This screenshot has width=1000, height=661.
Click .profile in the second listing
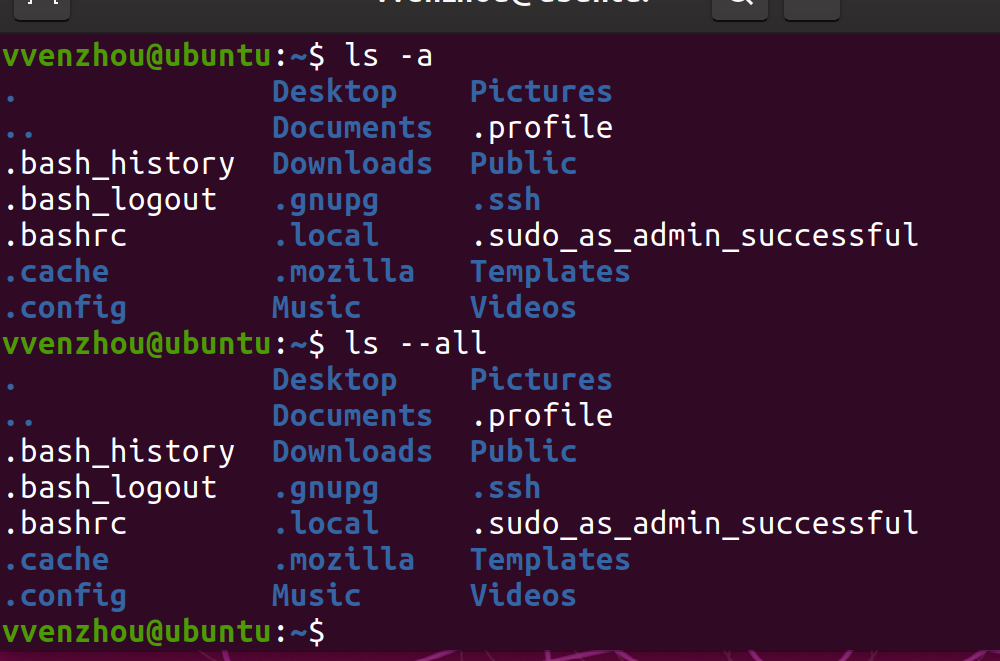(541, 416)
